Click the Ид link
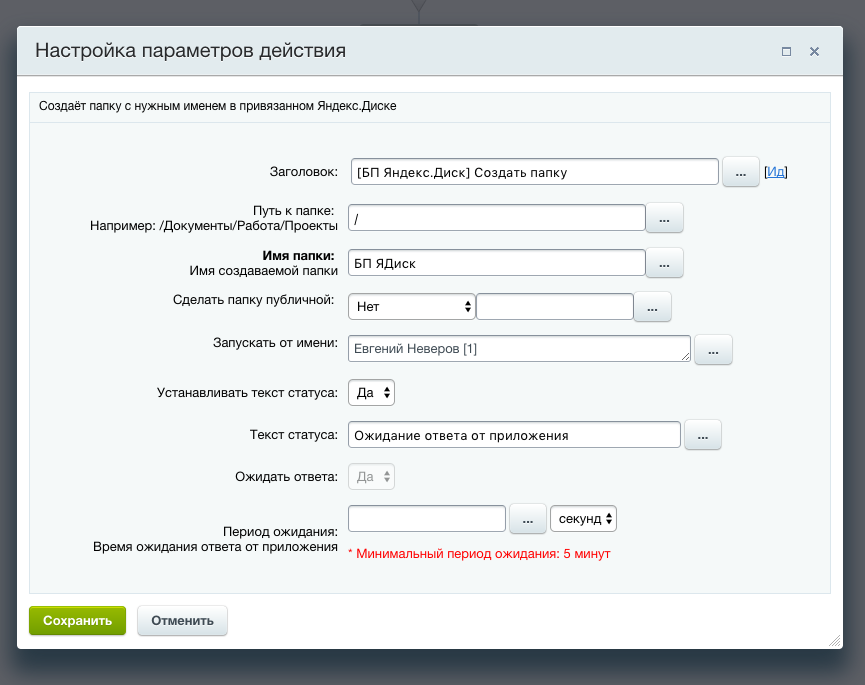The image size is (865, 685). pos(776,172)
